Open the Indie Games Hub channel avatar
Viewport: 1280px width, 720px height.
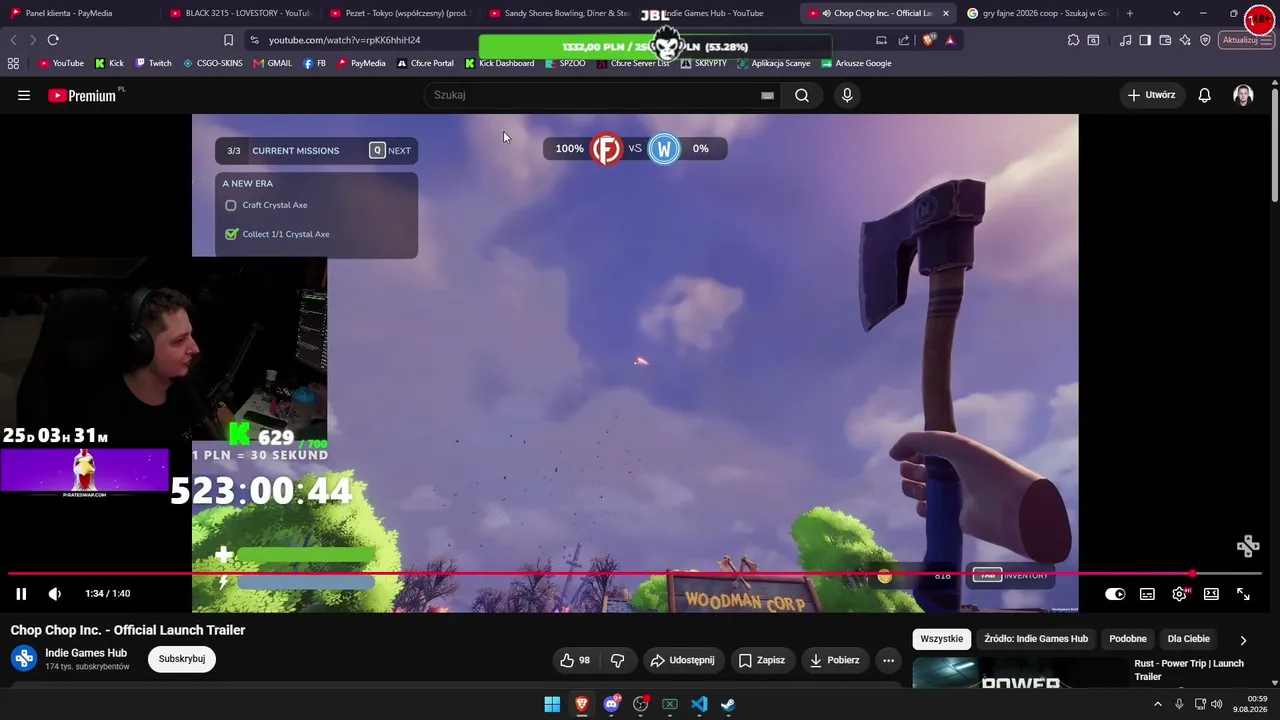(24, 659)
